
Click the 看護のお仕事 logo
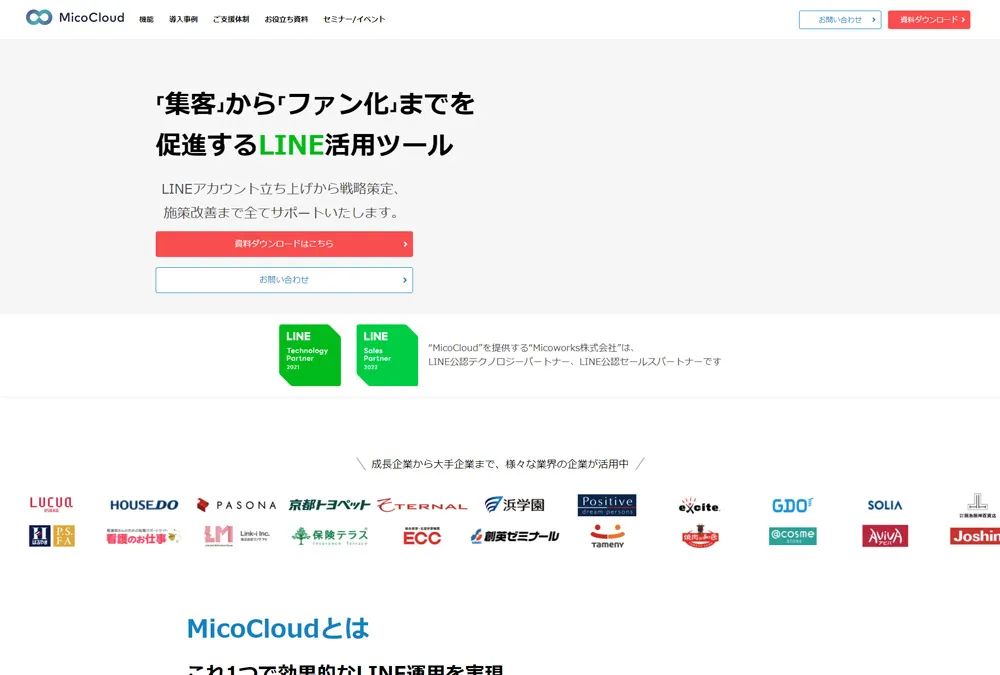(x=143, y=537)
